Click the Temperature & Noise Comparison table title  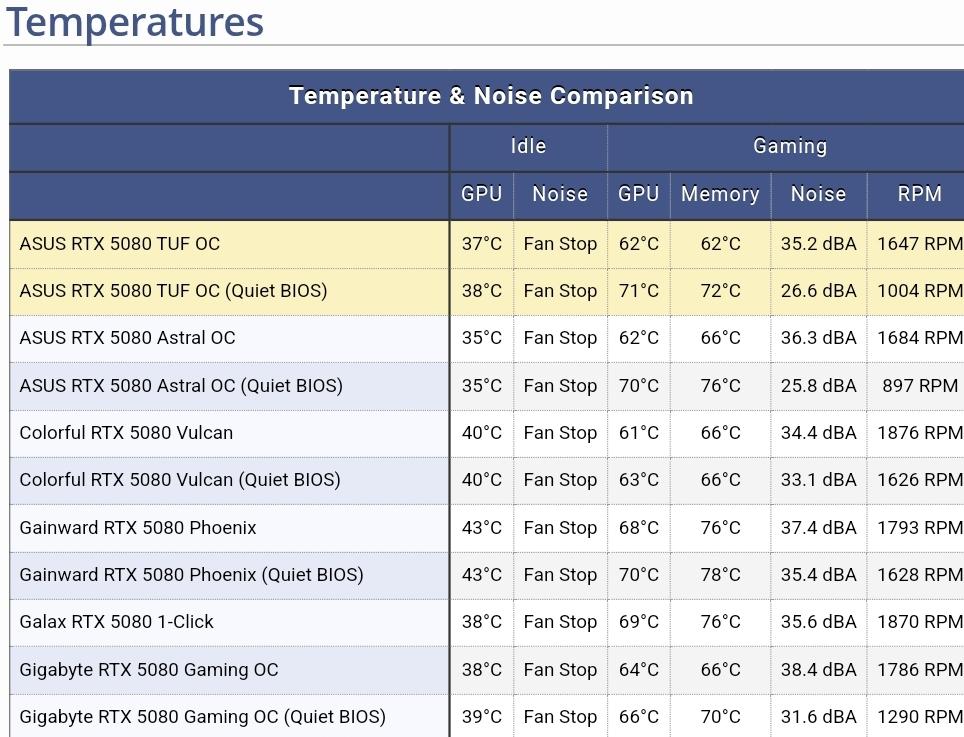[490, 96]
